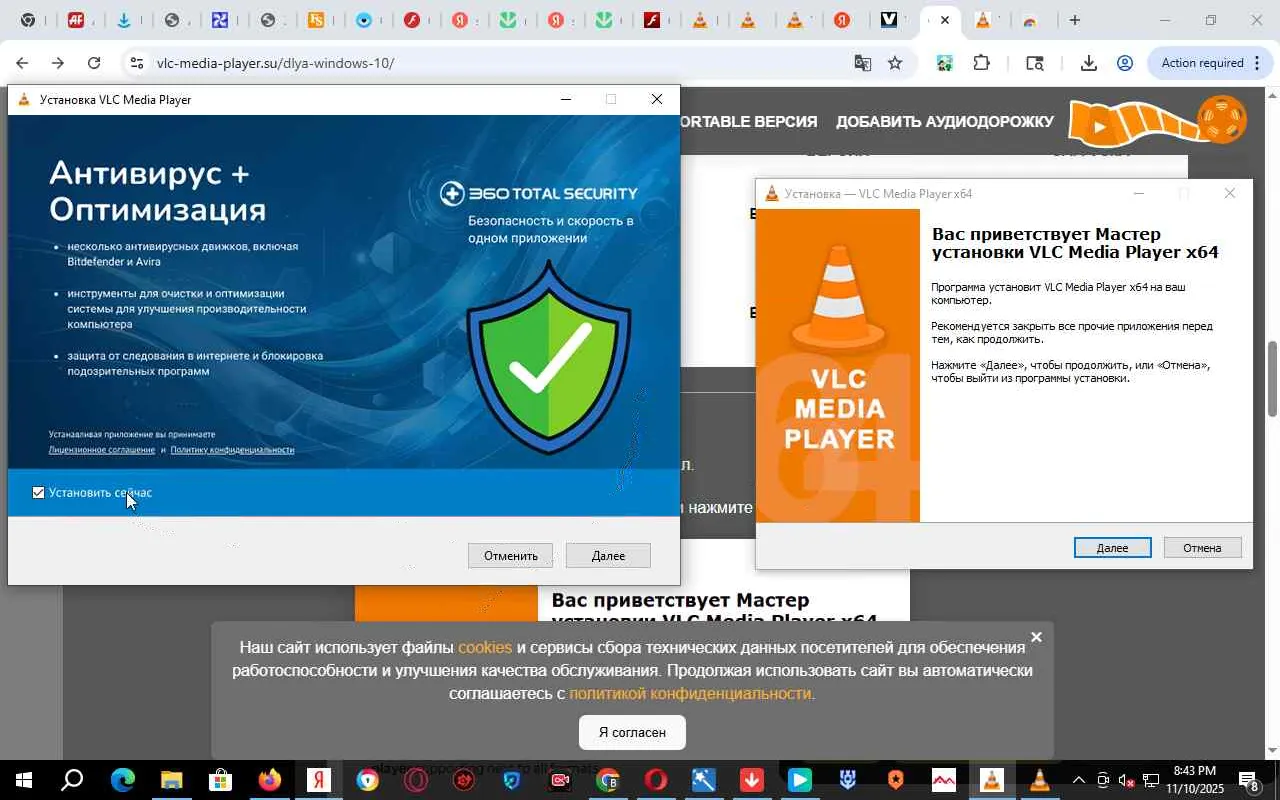This screenshot has height=800, width=1280.
Task: Dismiss the cookie banner with the X icon
Action: tap(1036, 637)
